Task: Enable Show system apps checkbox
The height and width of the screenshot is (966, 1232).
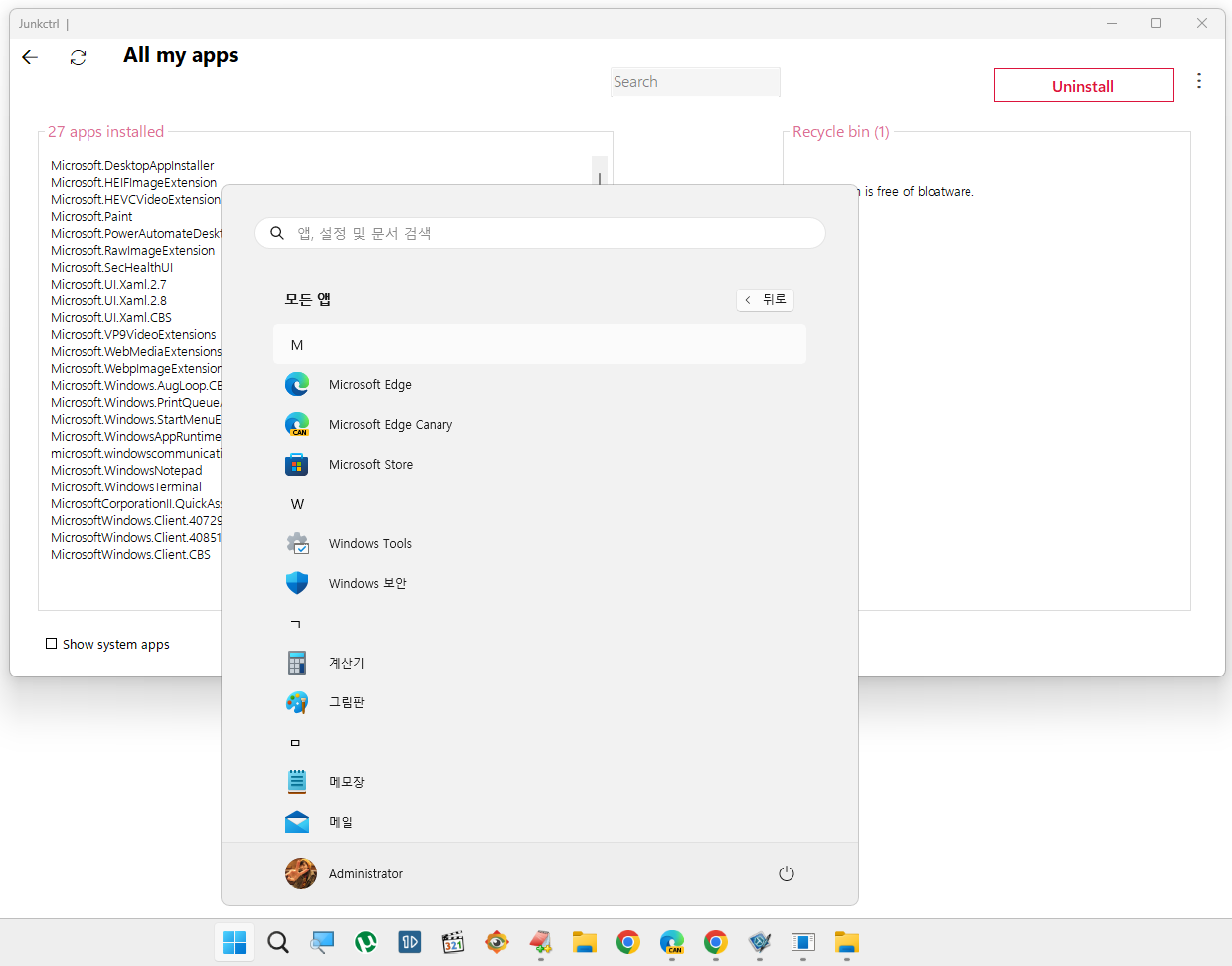Action: 51,644
